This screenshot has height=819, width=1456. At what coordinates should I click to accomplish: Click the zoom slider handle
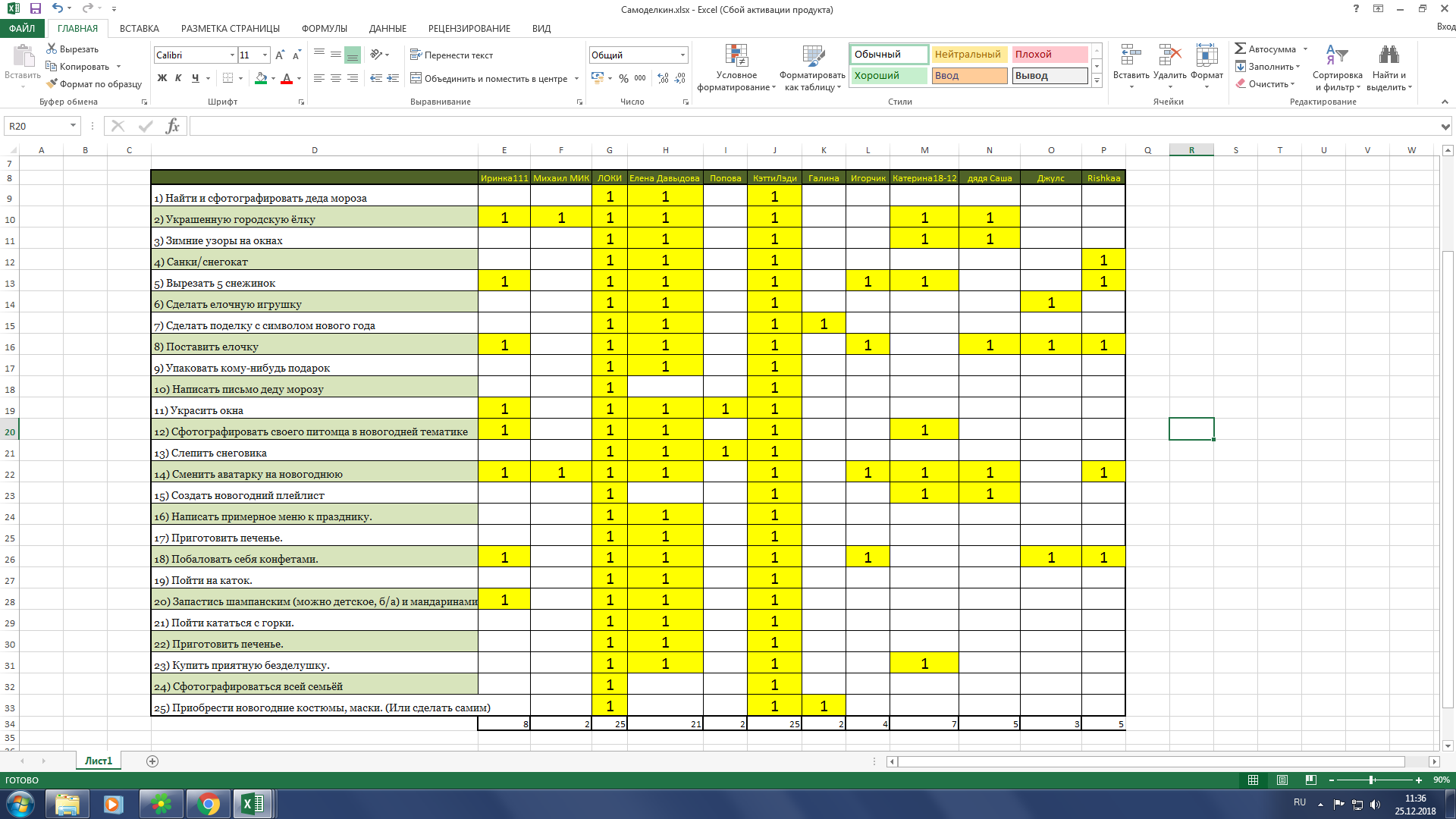pos(1371,780)
